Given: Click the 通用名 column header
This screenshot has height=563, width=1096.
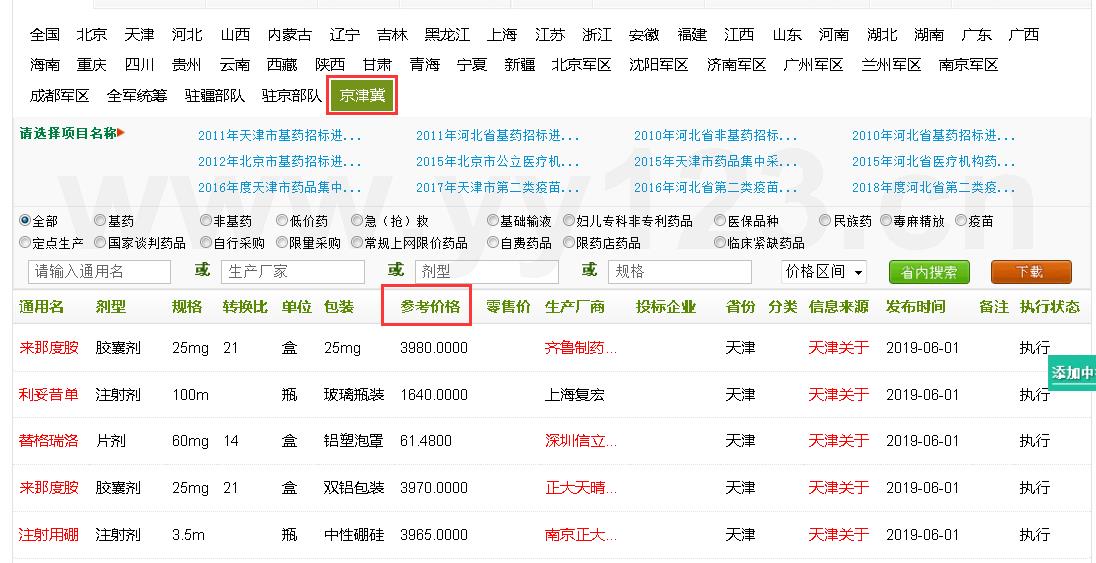Looking at the screenshot, I should pos(41,306).
